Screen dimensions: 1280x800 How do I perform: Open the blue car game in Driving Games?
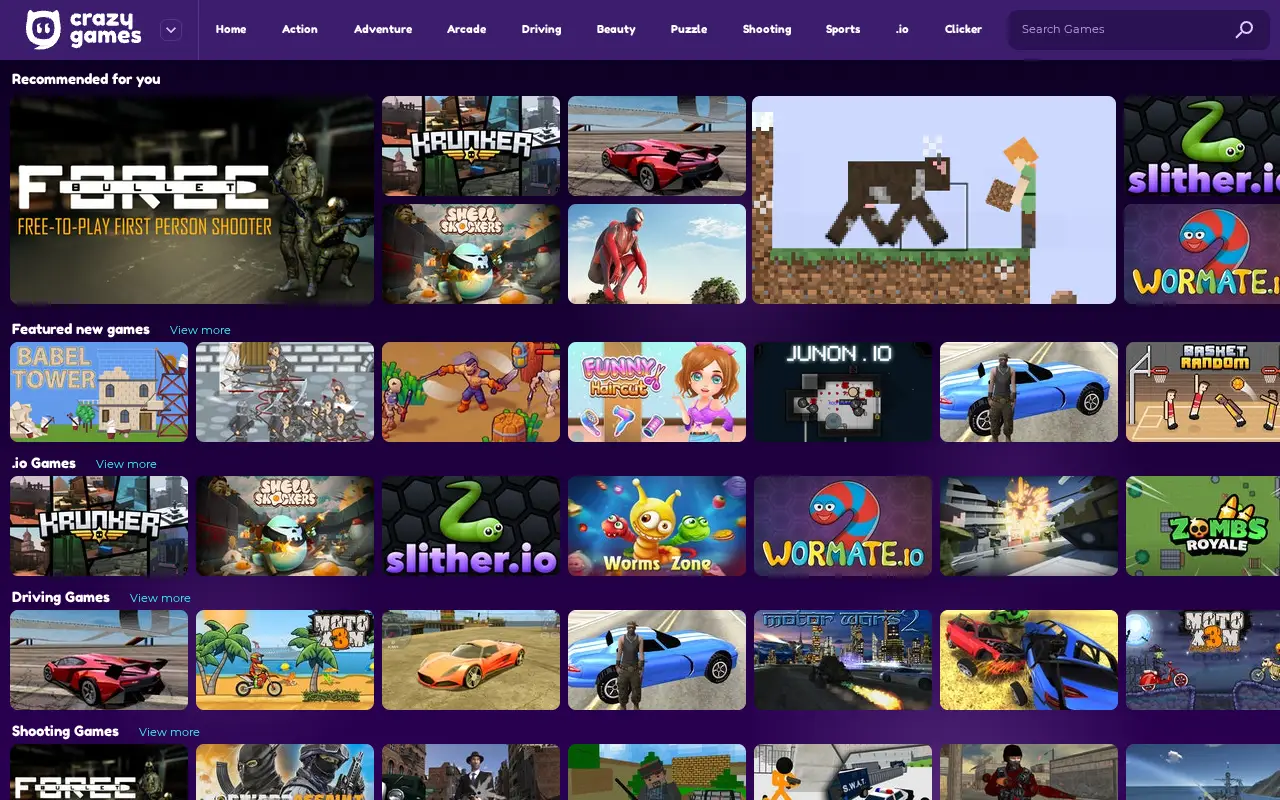pyautogui.click(x=657, y=660)
